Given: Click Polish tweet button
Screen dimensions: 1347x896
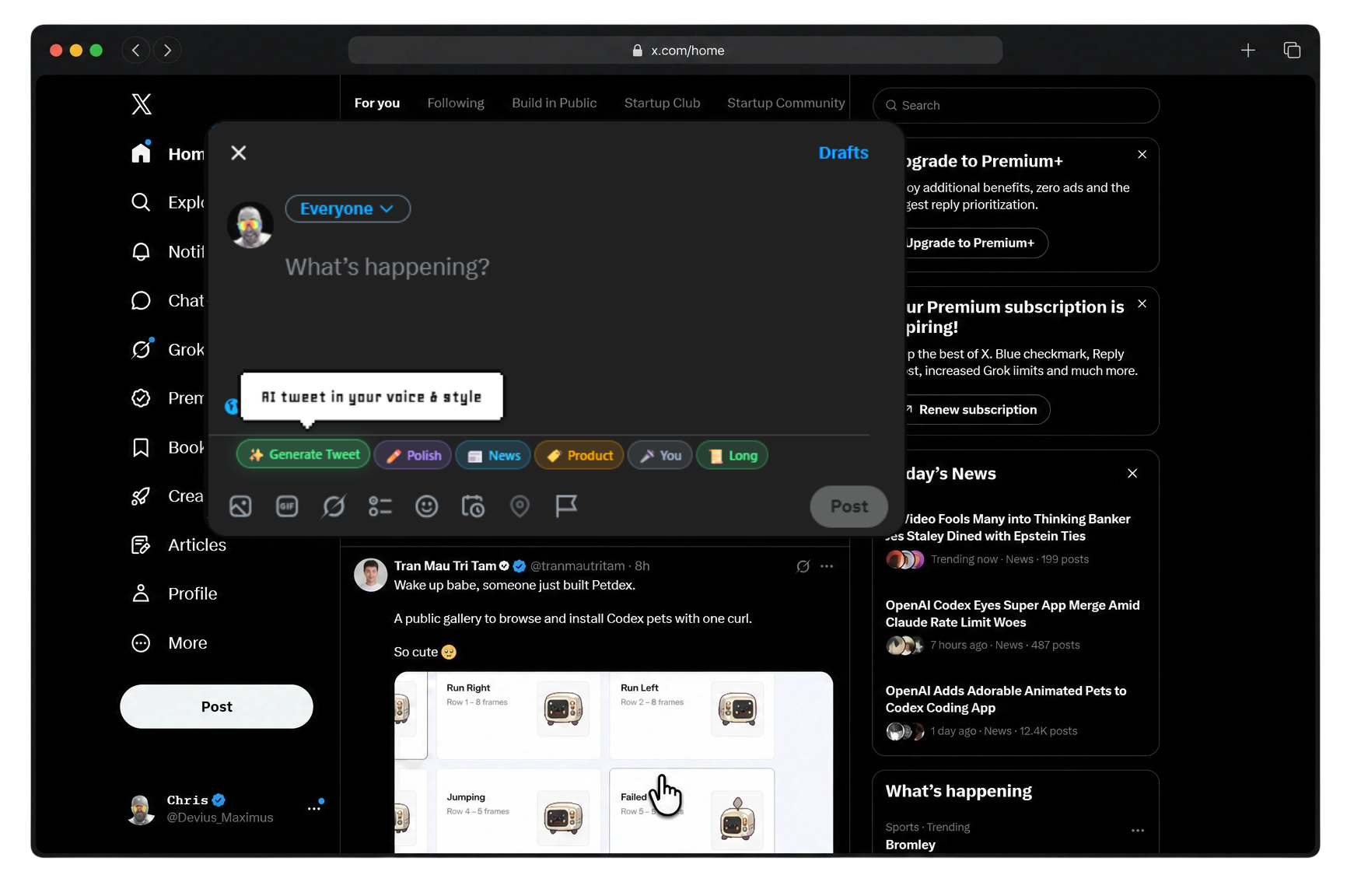Looking at the screenshot, I should [414, 456].
